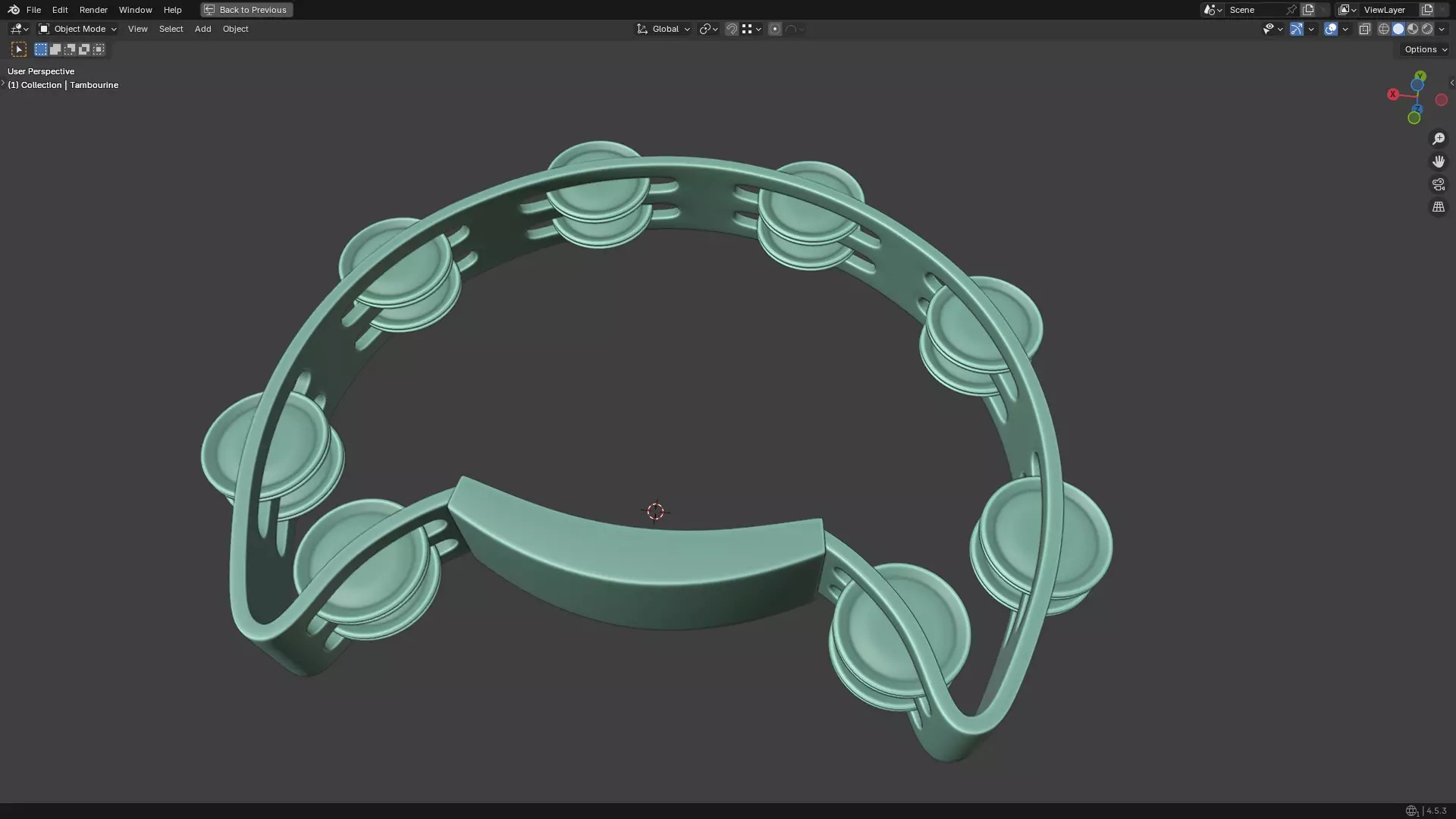Viewport: 1456px width, 819px height.
Task: Select material preview shading mode
Action: point(1413,29)
